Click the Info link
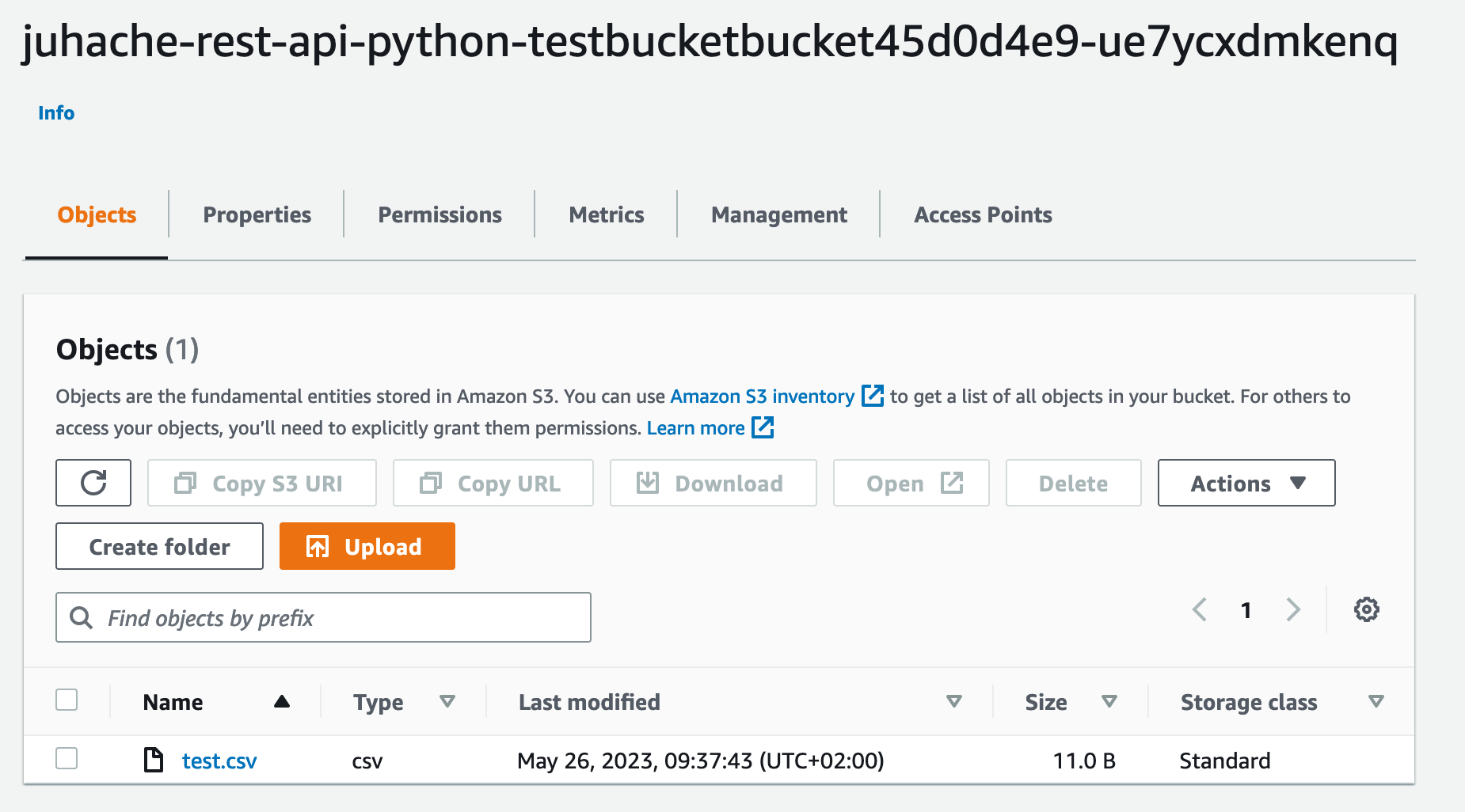 click(x=56, y=113)
